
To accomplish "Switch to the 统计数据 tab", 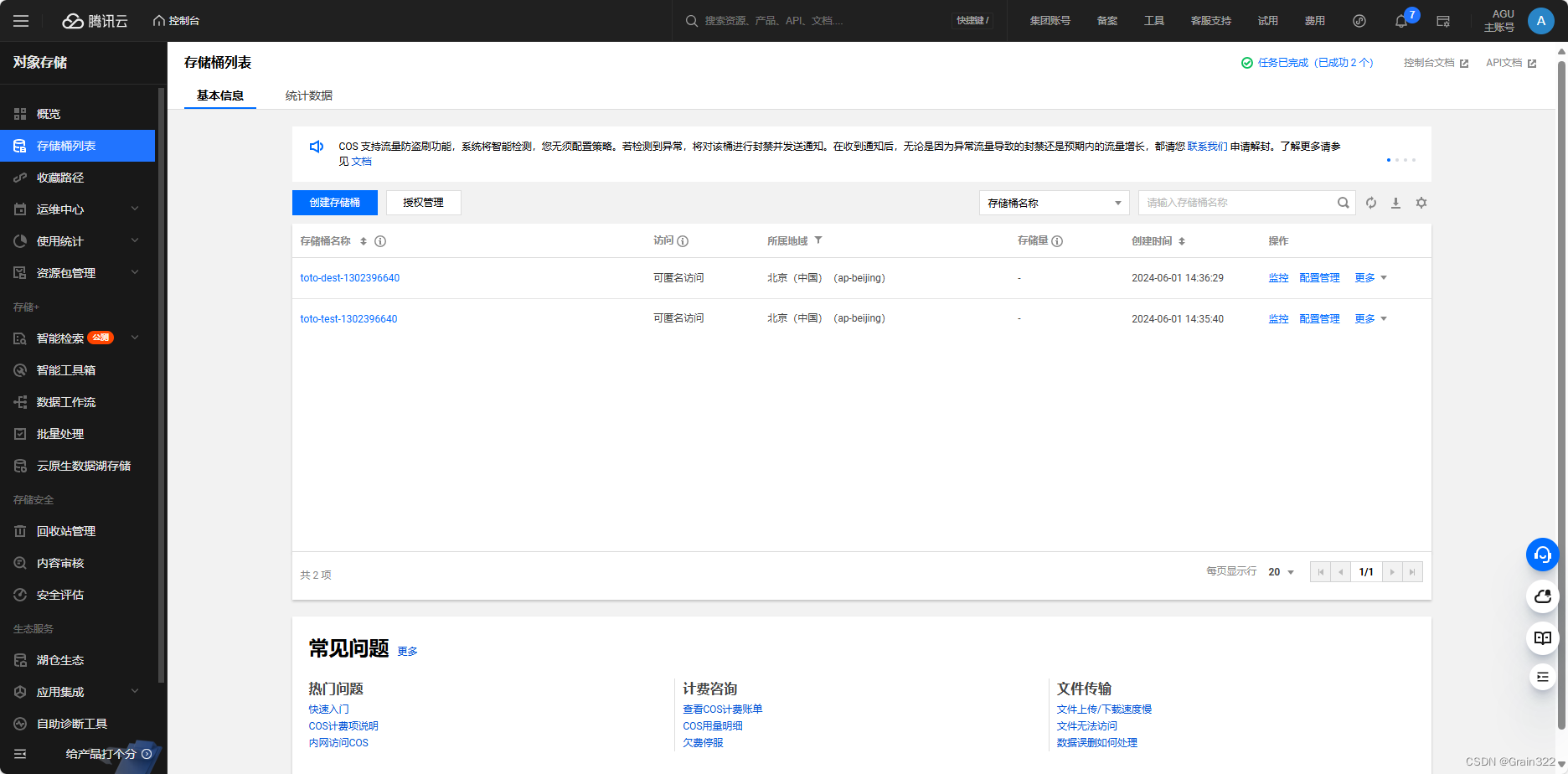I will point(308,95).
